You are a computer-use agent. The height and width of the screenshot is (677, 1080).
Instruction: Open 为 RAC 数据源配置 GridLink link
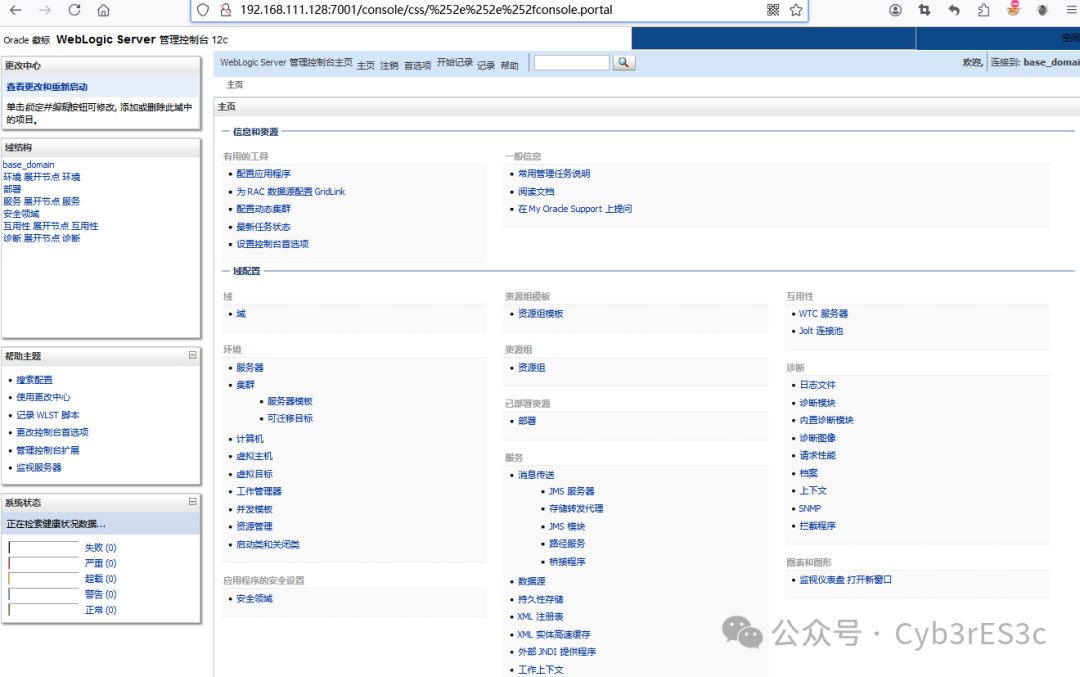pyautogui.click(x=291, y=191)
